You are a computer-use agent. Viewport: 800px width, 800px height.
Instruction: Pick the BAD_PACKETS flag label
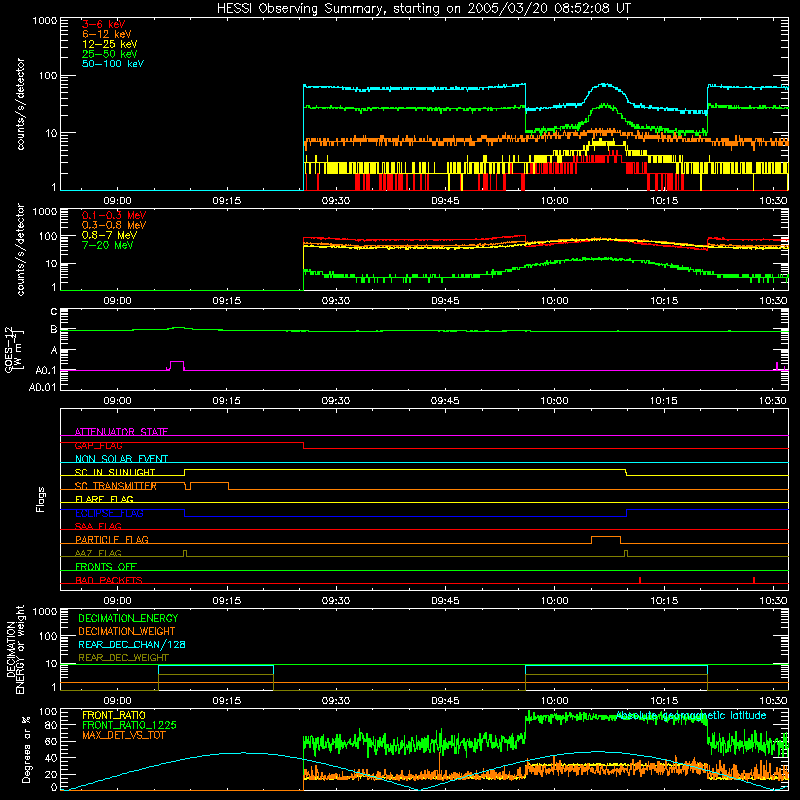point(109,580)
